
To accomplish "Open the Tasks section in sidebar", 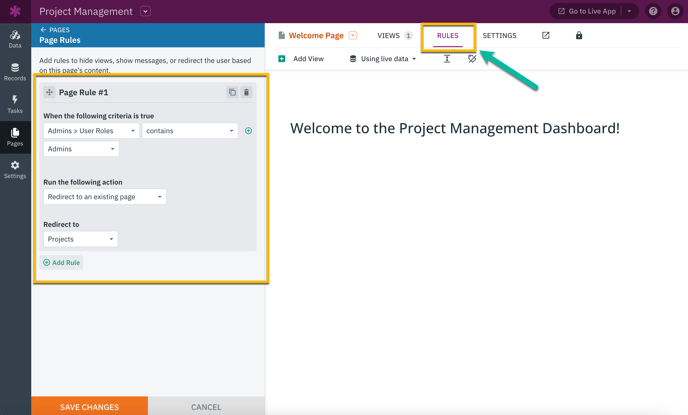I will [x=15, y=104].
